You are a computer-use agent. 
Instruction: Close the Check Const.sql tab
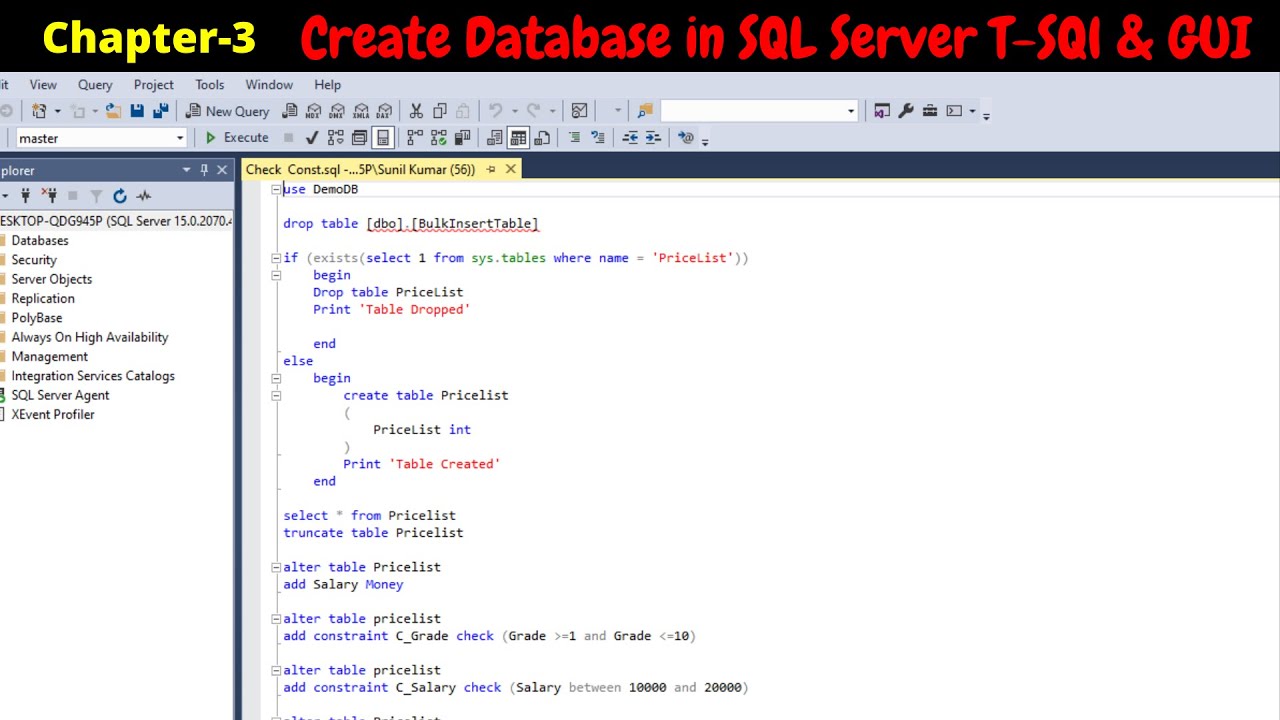click(510, 170)
